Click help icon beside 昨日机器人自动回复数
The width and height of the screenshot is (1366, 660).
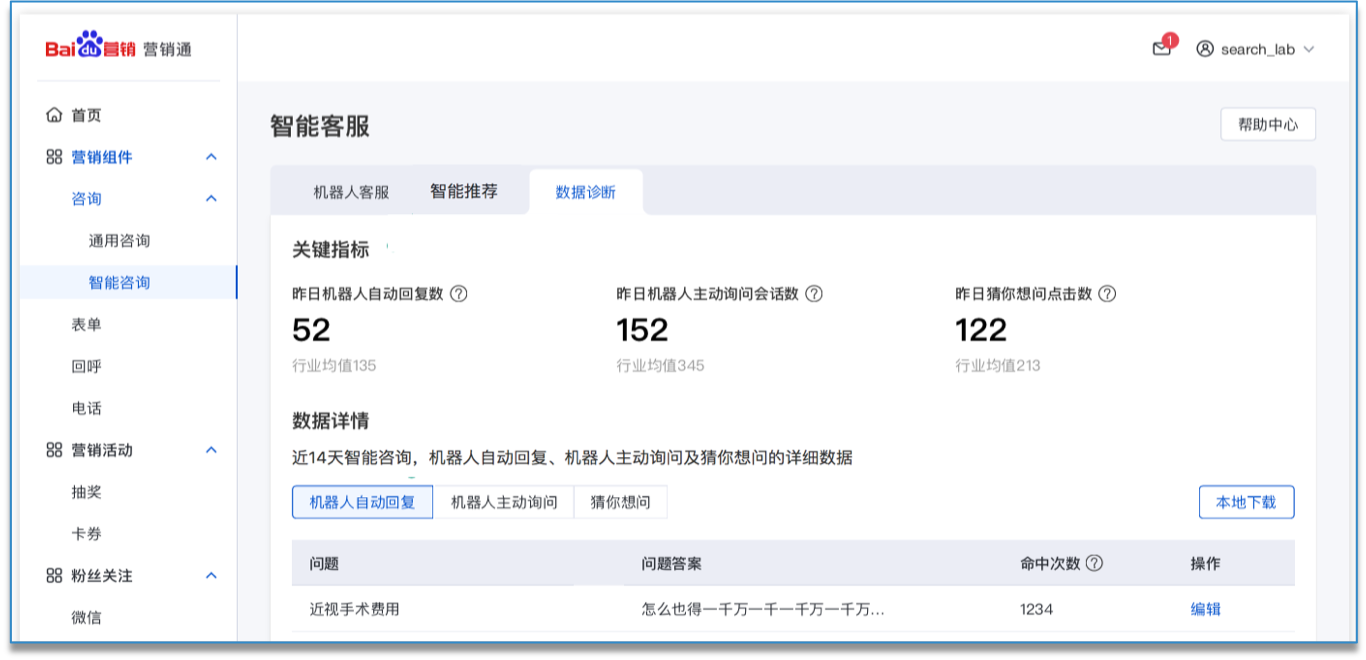(x=459, y=294)
